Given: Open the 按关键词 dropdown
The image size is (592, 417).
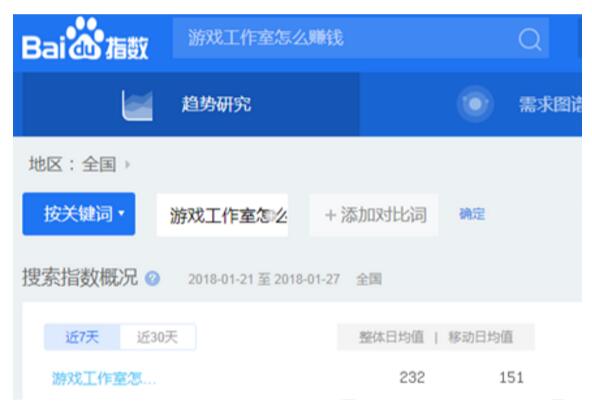Looking at the screenshot, I should 79,214.
